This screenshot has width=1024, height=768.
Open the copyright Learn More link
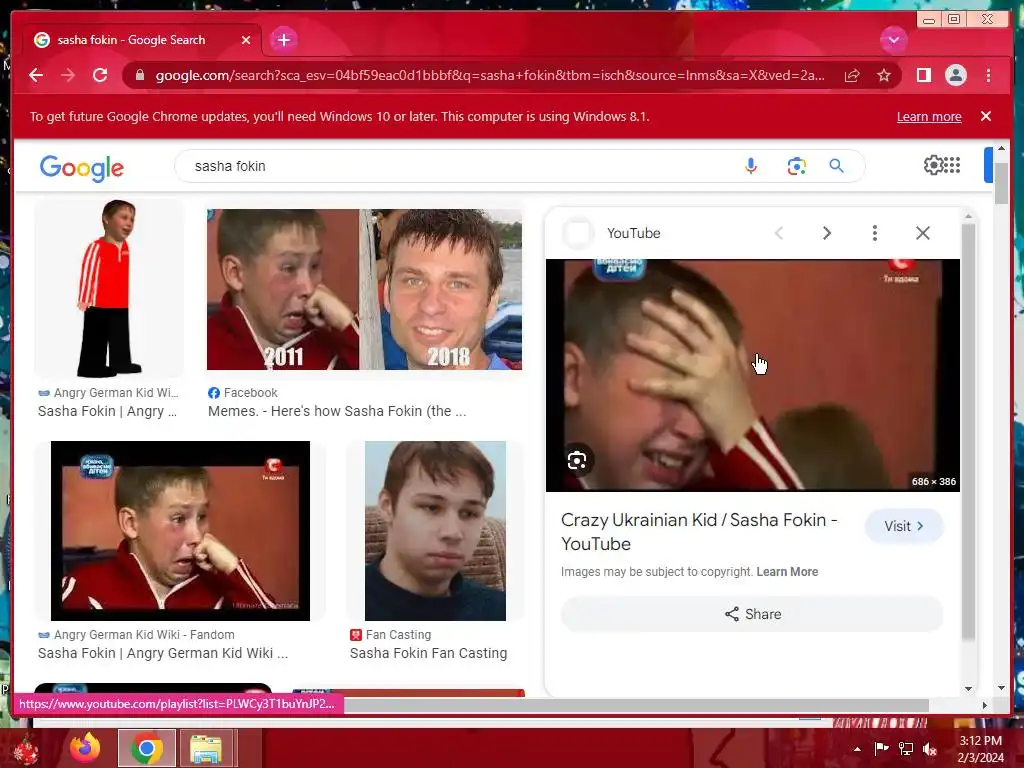point(787,571)
